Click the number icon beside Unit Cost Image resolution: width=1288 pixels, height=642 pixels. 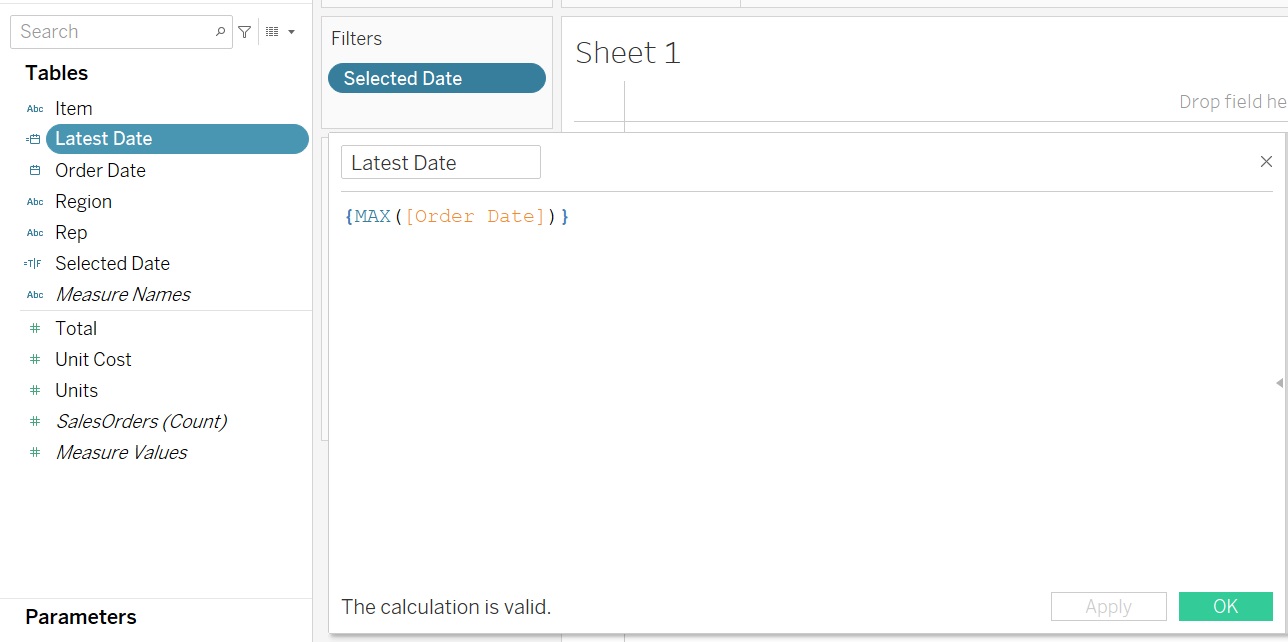click(x=35, y=359)
